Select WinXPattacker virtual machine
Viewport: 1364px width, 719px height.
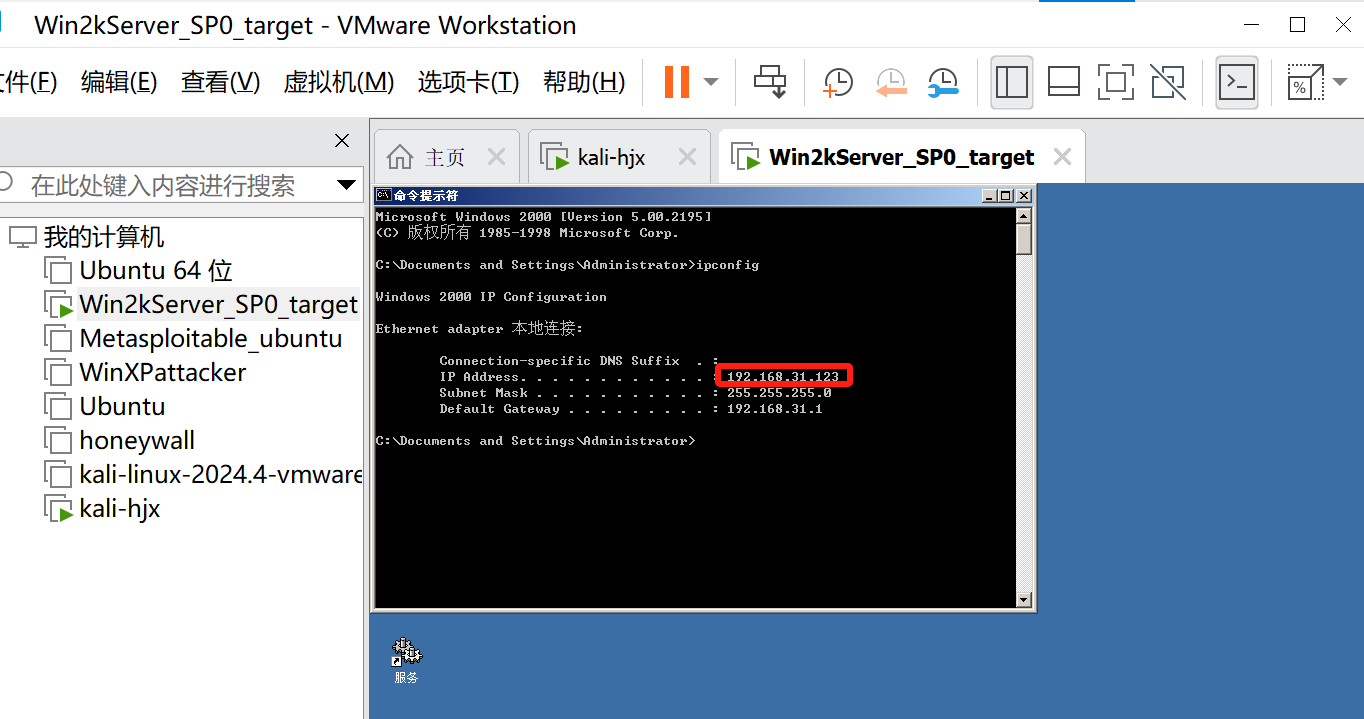tap(163, 372)
